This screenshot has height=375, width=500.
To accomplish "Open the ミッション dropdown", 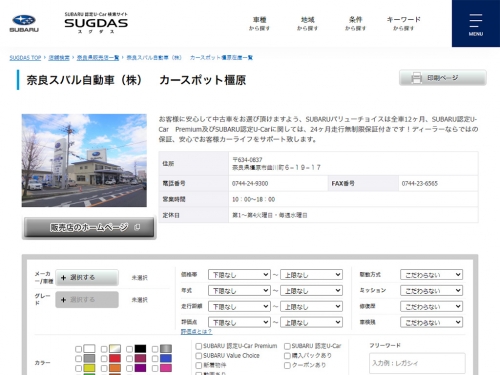I will coord(431,291).
